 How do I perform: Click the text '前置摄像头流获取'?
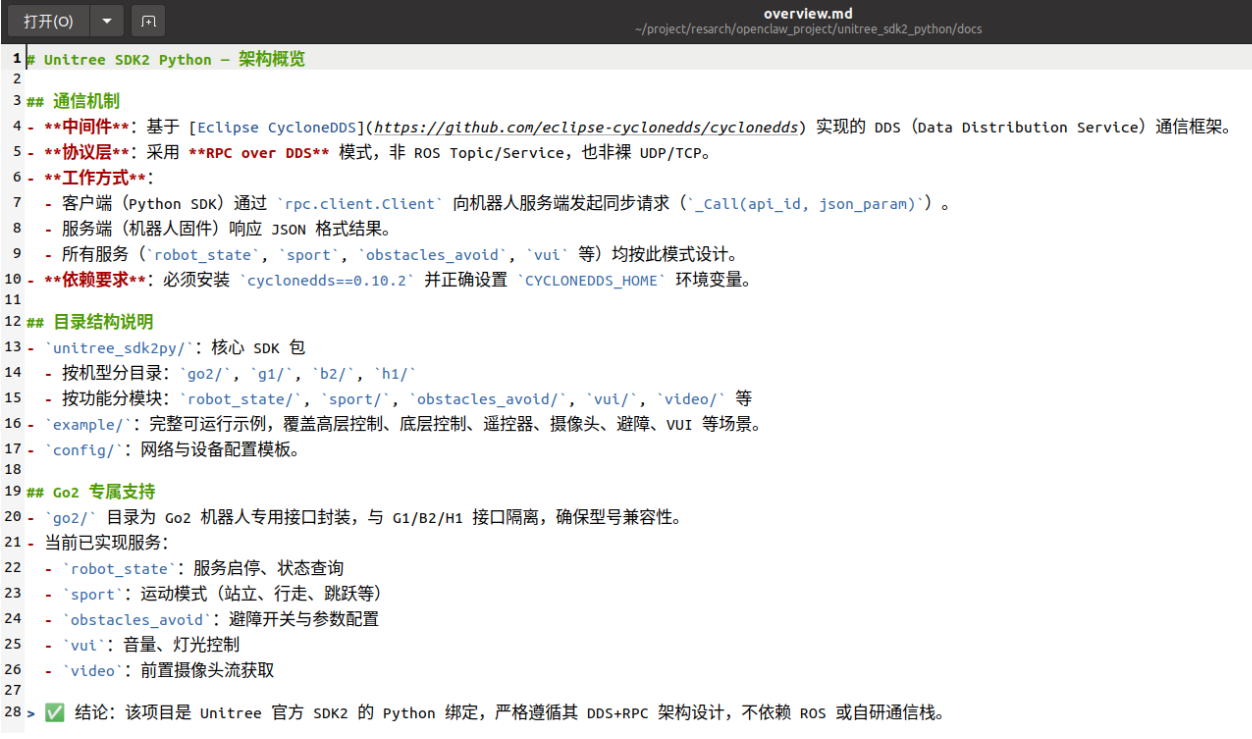(x=207, y=670)
